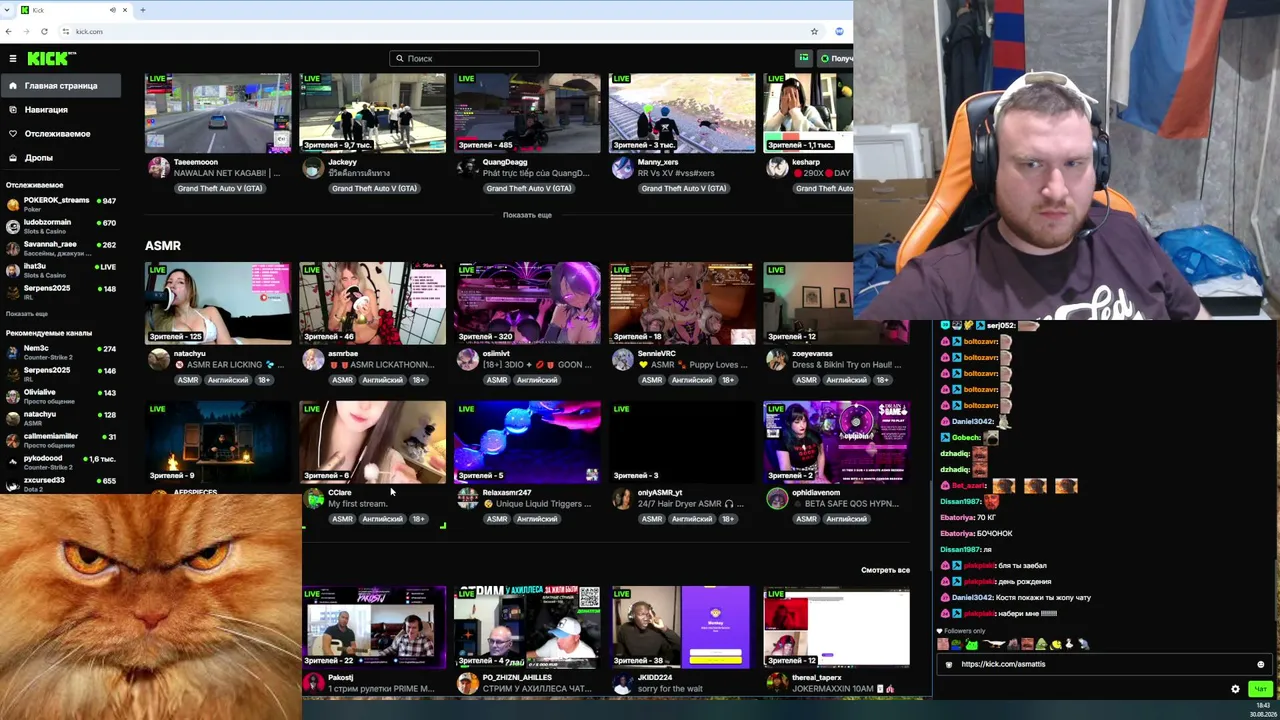Viewport: 1280px width, 720px height.
Task: Click the Поиск search field
Action: pyautogui.click(x=464, y=58)
